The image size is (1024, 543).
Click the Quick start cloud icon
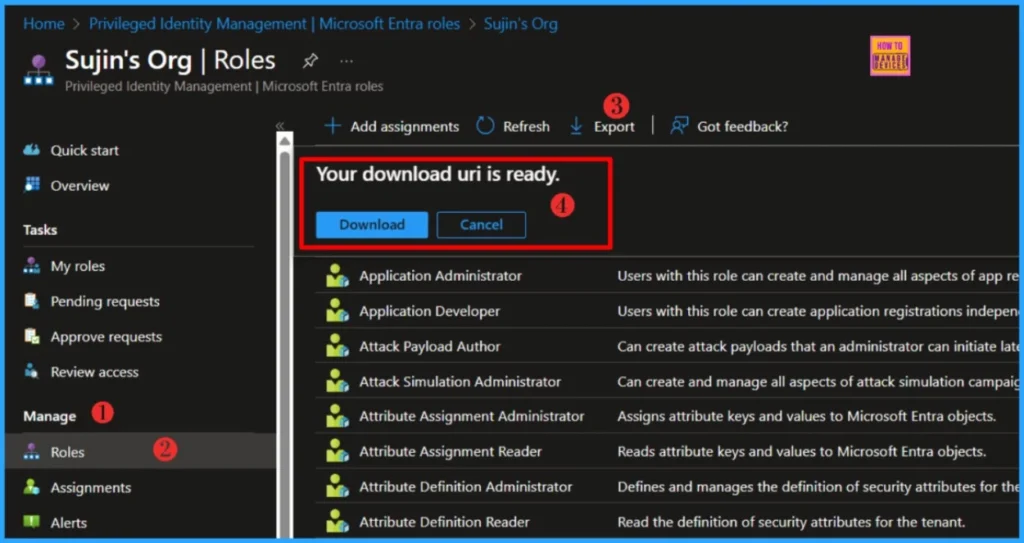31,150
